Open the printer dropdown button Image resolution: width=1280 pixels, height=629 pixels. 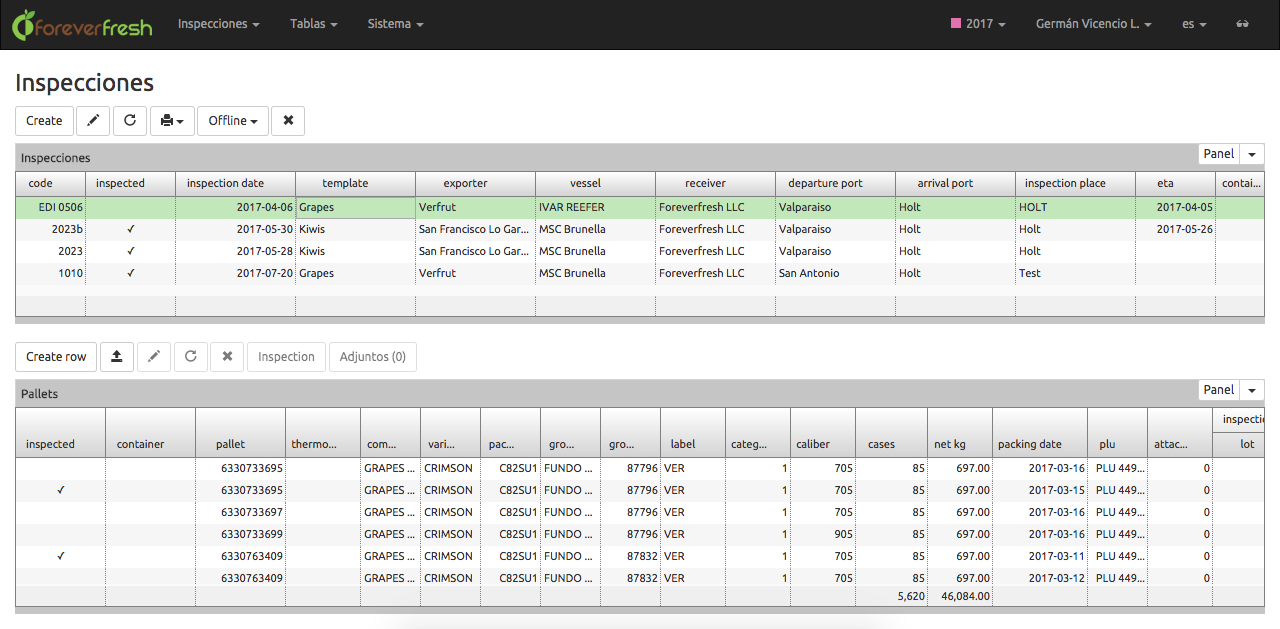(172, 121)
